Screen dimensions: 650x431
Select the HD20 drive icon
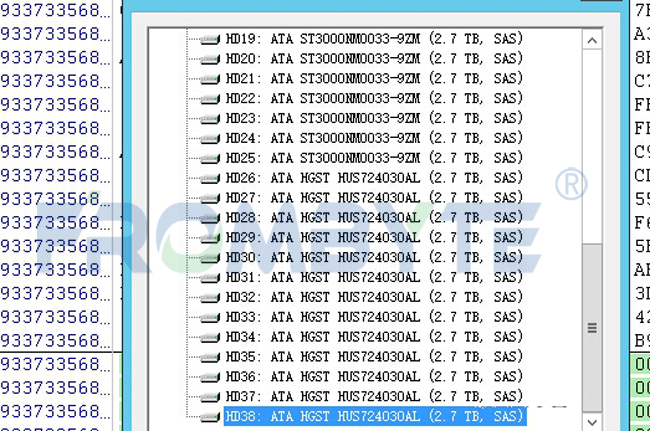click(210, 59)
